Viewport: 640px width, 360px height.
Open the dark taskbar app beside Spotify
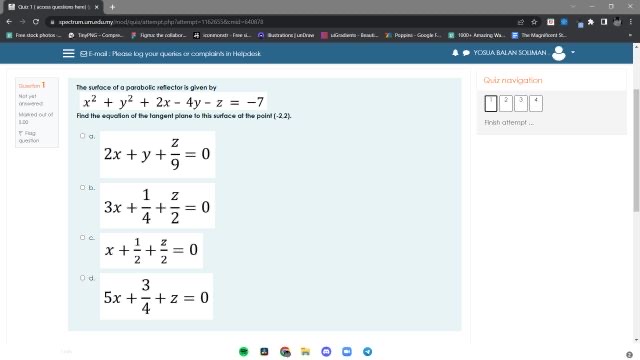click(x=264, y=351)
